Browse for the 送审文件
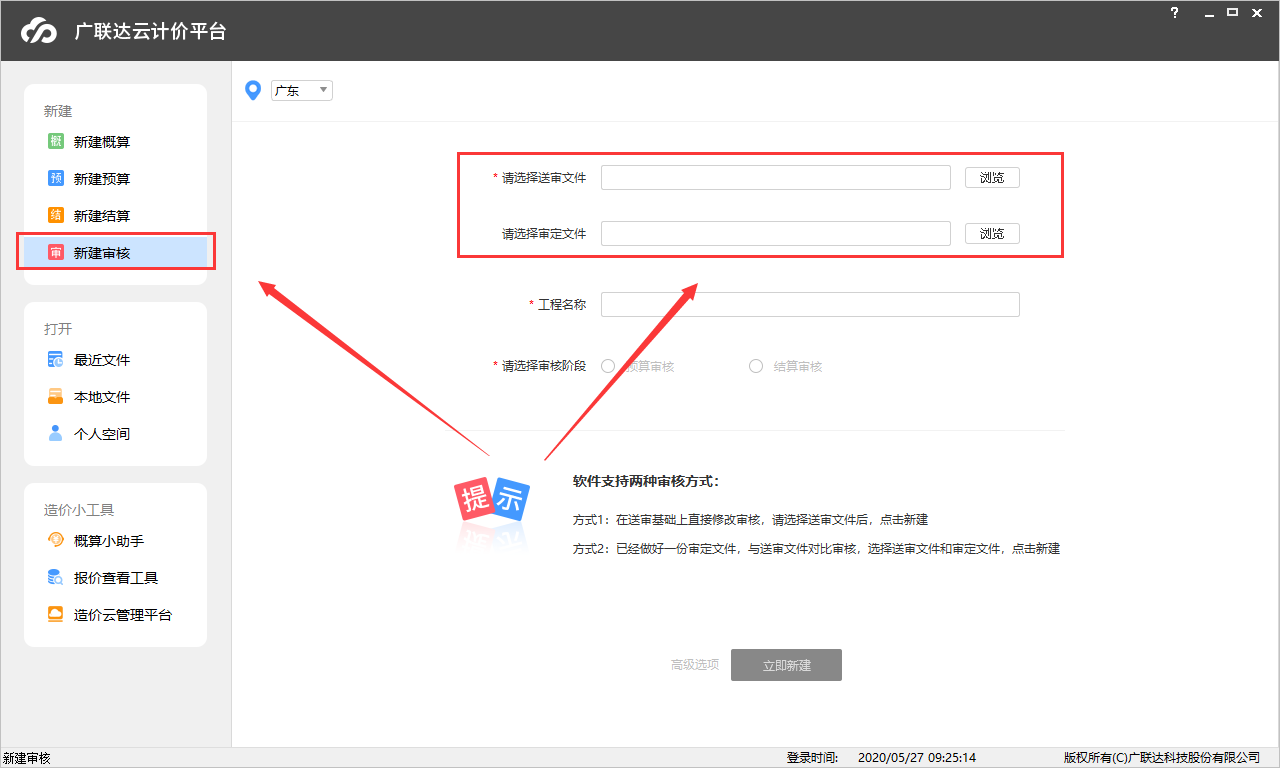This screenshot has height=768, width=1280. pyautogui.click(x=992, y=177)
